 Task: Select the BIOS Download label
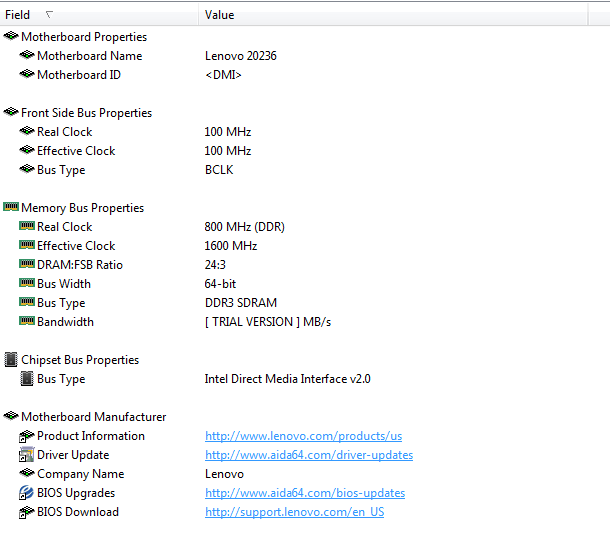click(78, 512)
